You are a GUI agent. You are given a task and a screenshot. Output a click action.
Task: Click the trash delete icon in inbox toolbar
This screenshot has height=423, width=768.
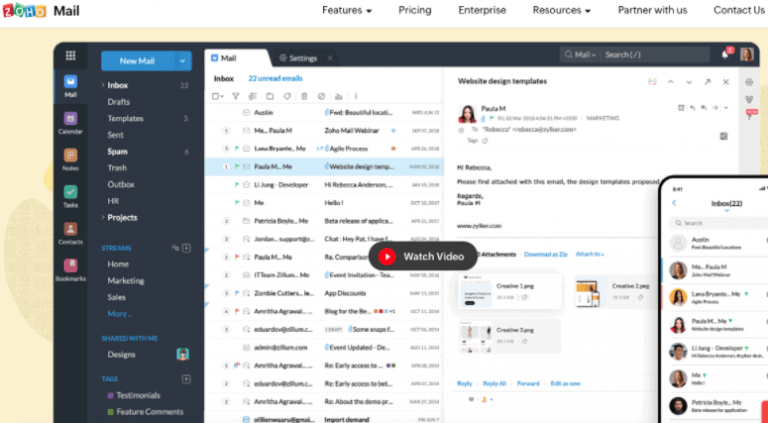point(304,96)
